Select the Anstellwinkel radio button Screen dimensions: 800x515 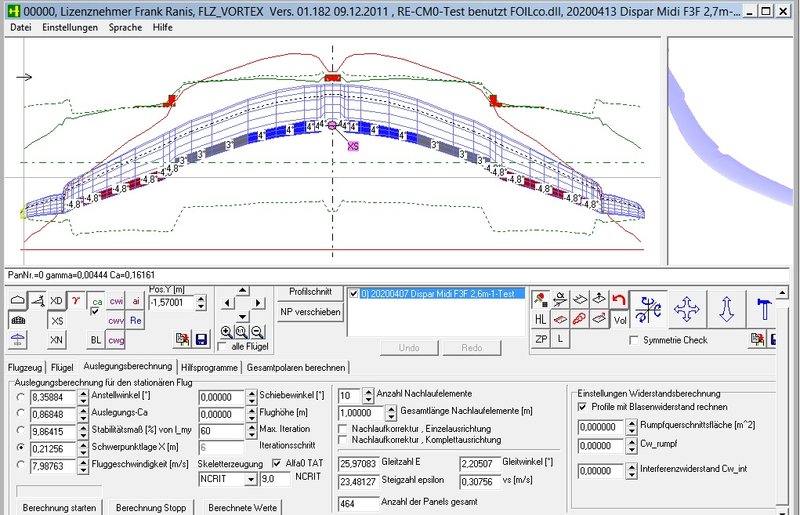coord(21,396)
